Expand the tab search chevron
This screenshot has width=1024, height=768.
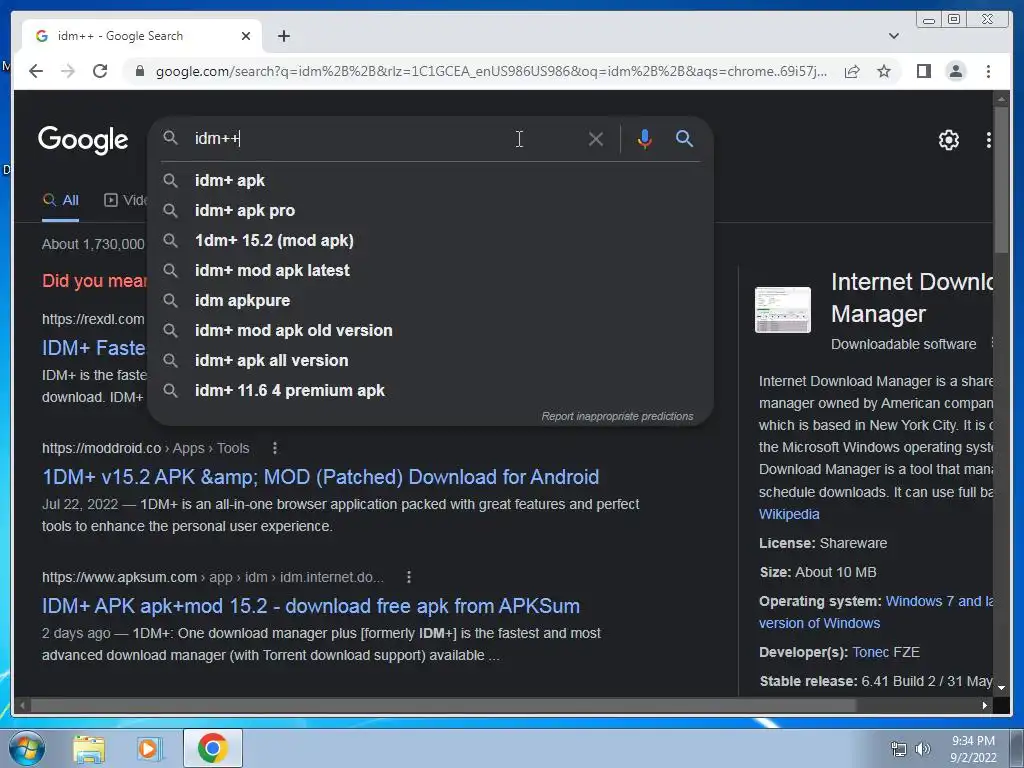pos(894,36)
